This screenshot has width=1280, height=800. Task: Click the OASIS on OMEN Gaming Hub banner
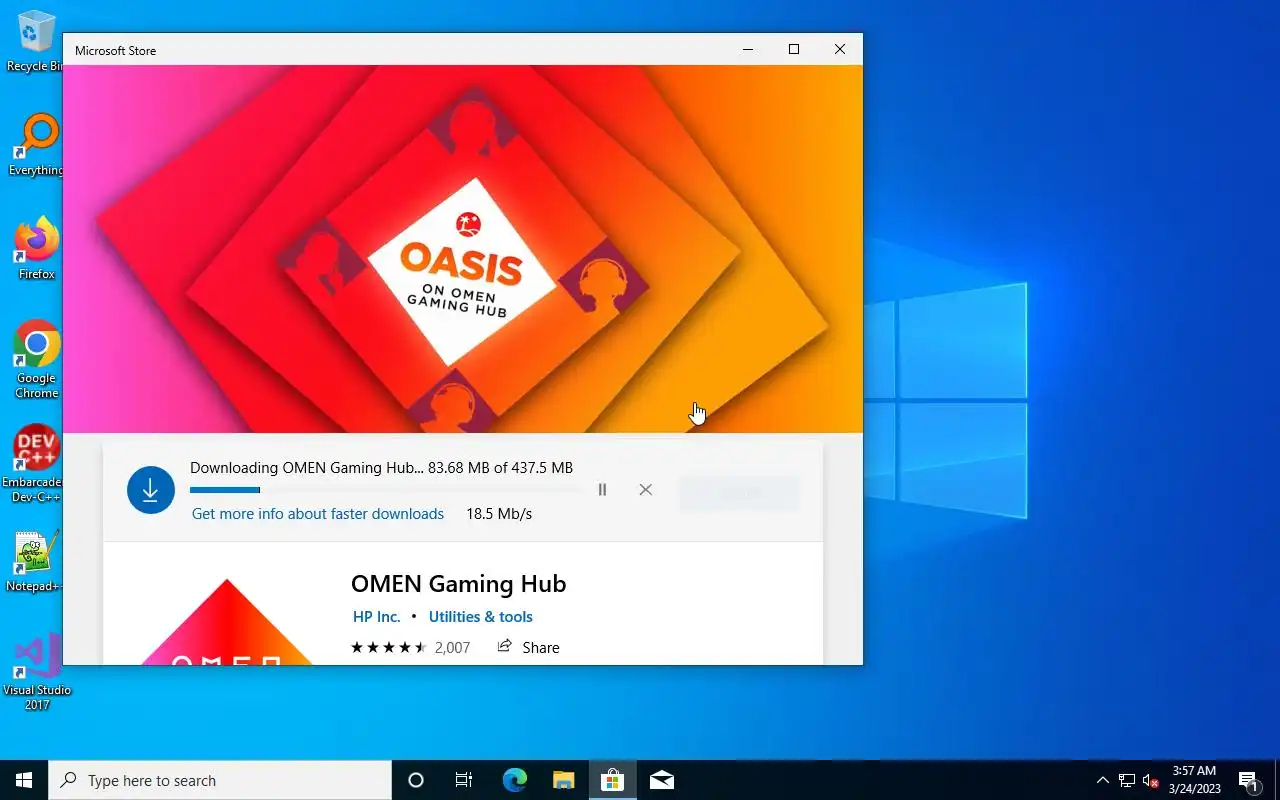(x=463, y=249)
